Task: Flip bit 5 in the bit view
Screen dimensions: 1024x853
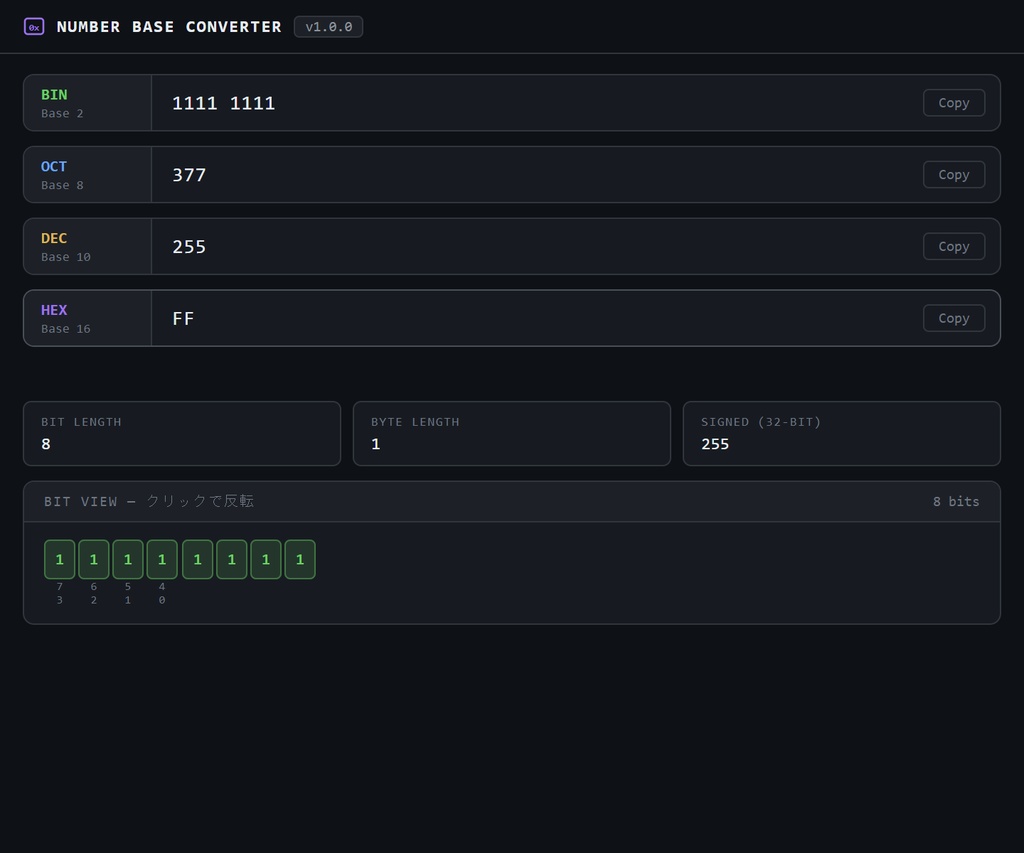Action: click(128, 559)
